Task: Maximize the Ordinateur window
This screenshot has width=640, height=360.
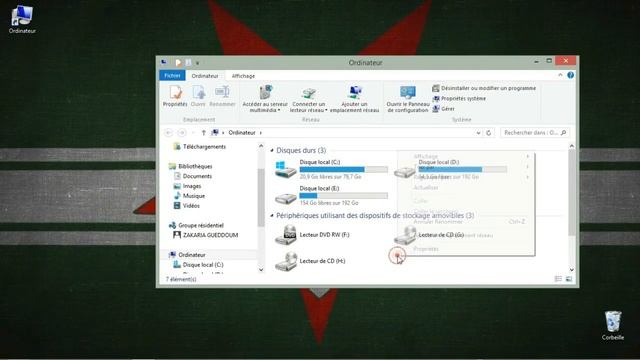Action: [x=549, y=61]
